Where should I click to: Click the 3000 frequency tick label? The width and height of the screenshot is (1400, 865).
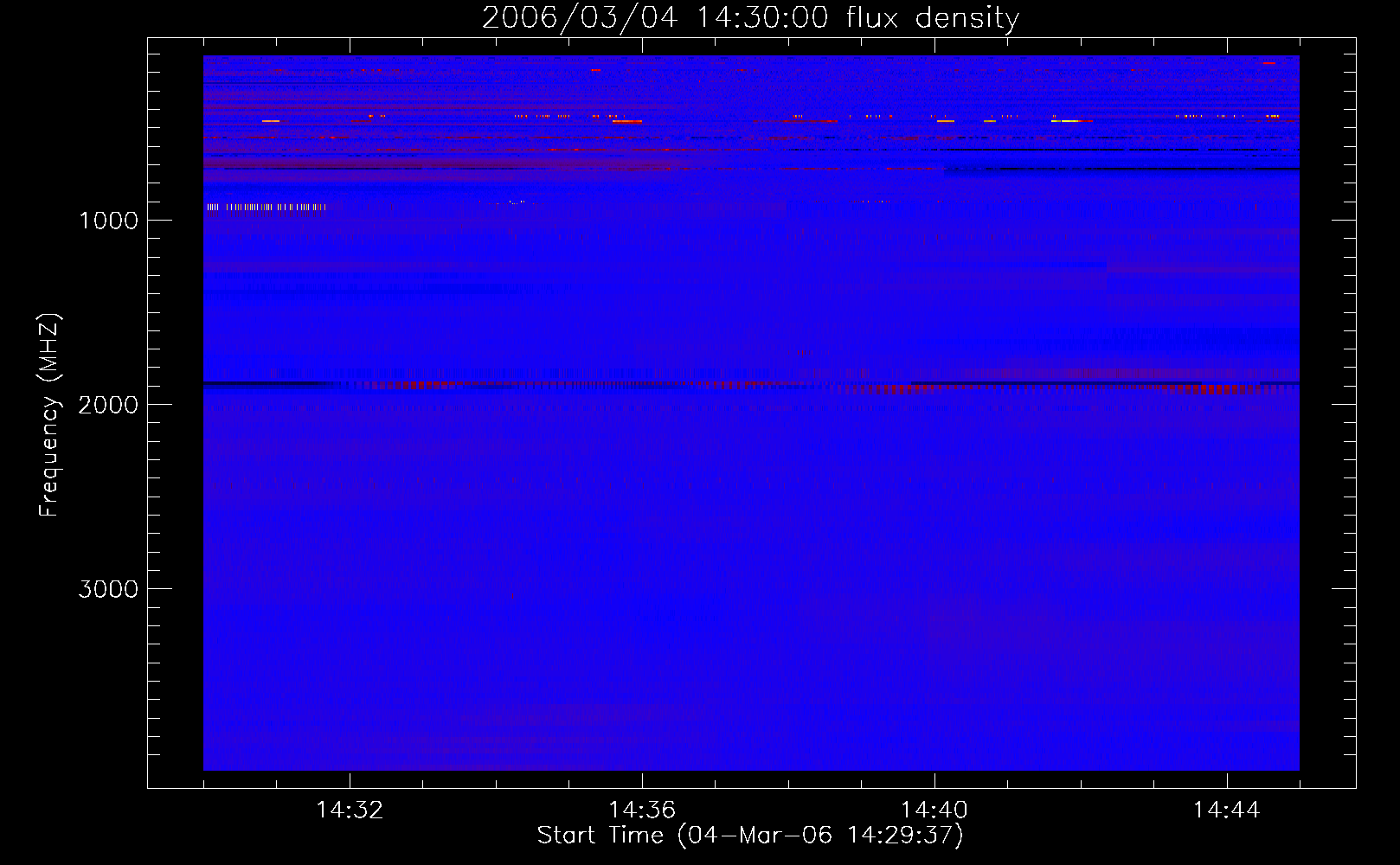pos(108,589)
